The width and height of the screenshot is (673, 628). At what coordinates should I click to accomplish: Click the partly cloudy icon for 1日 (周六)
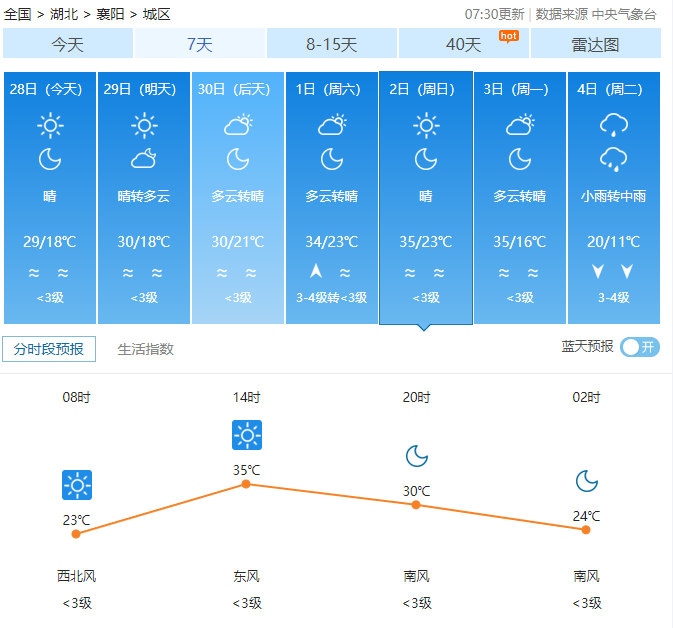332,124
